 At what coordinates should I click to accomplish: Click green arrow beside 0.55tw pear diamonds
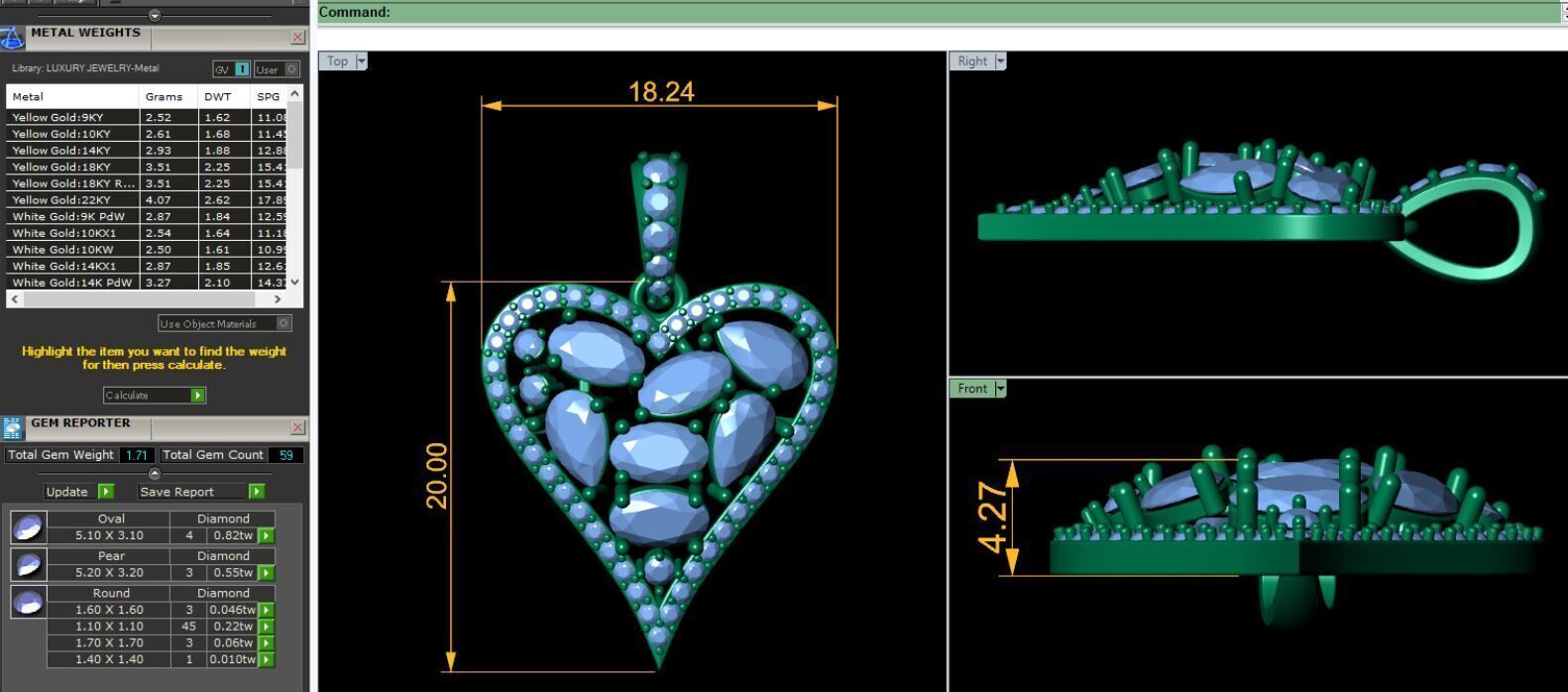(266, 573)
